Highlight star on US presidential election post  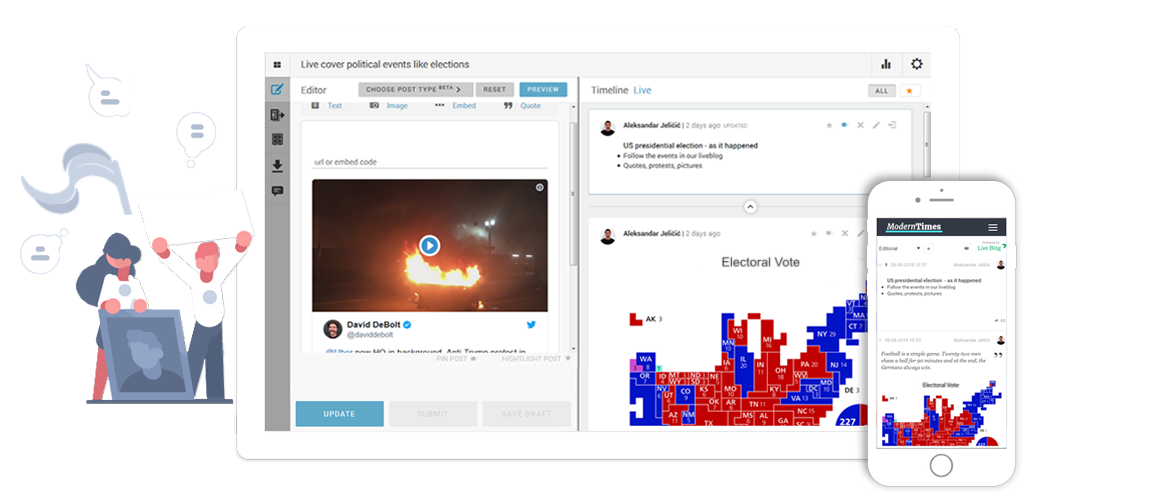click(829, 125)
